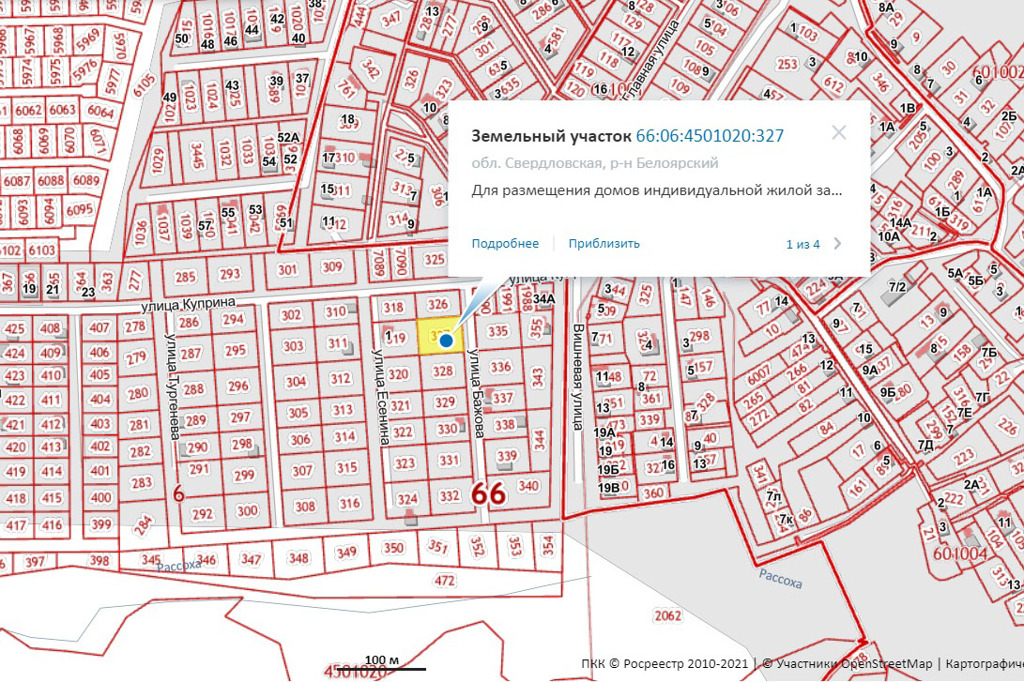Select parcel 328 below highlighted plot
Image resolution: width=1024 pixels, height=682 pixels.
point(443,371)
